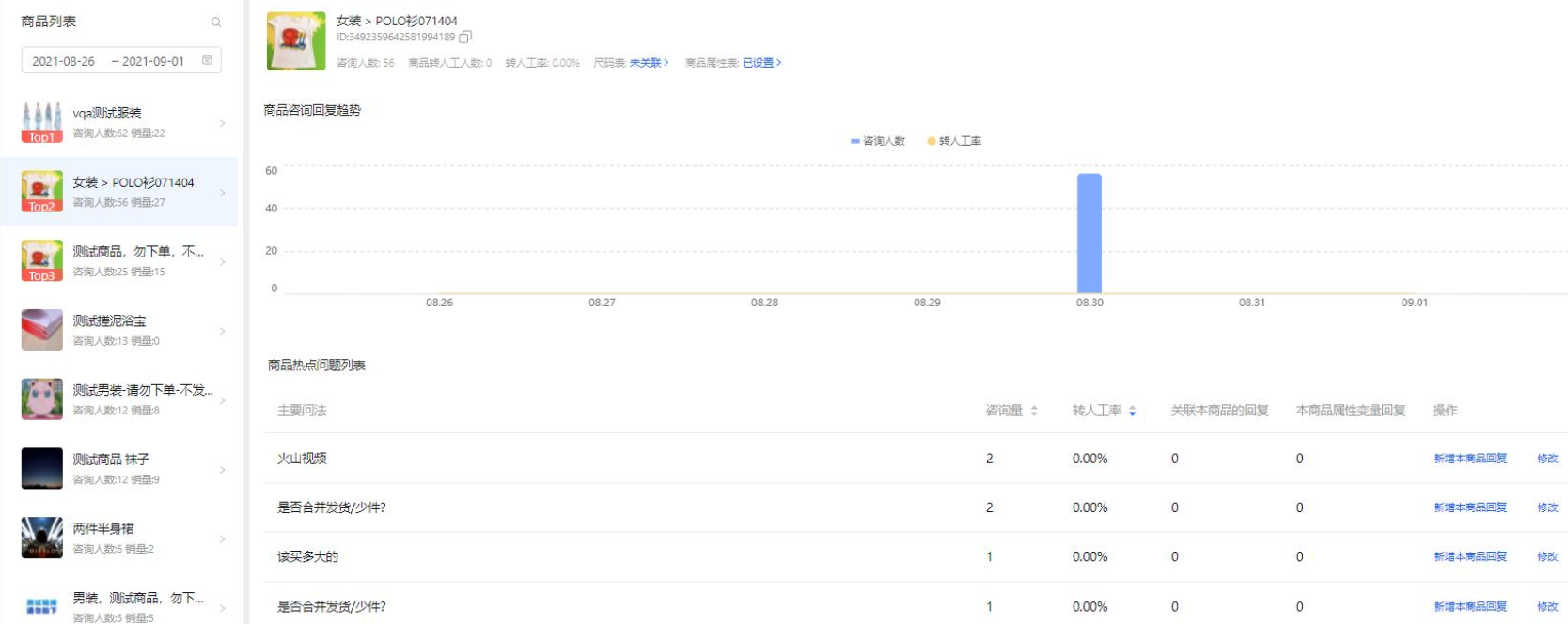The height and width of the screenshot is (624, 1568).
Task: Click the start date 2021-08-26 field
Action: click(64, 61)
